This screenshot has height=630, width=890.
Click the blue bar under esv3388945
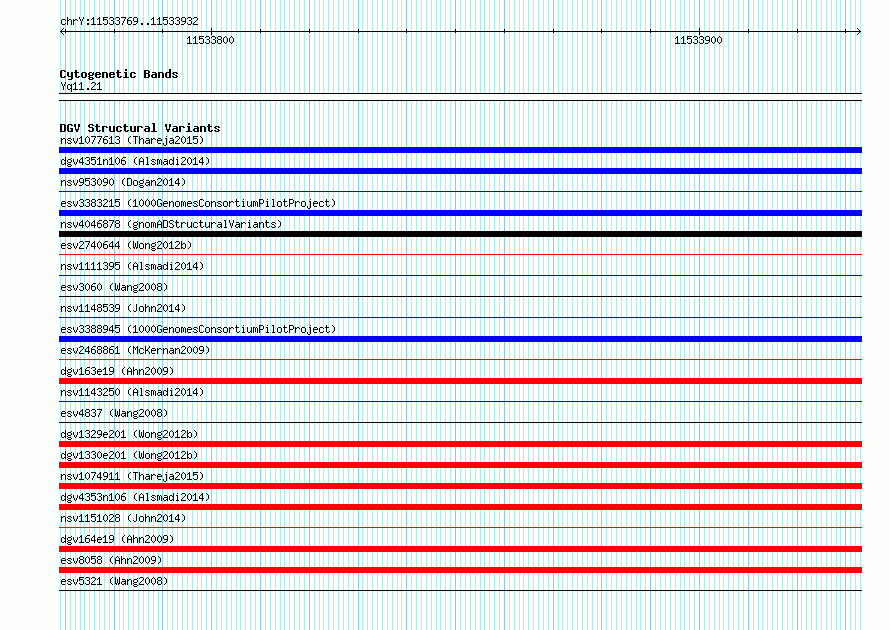tap(460, 339)
